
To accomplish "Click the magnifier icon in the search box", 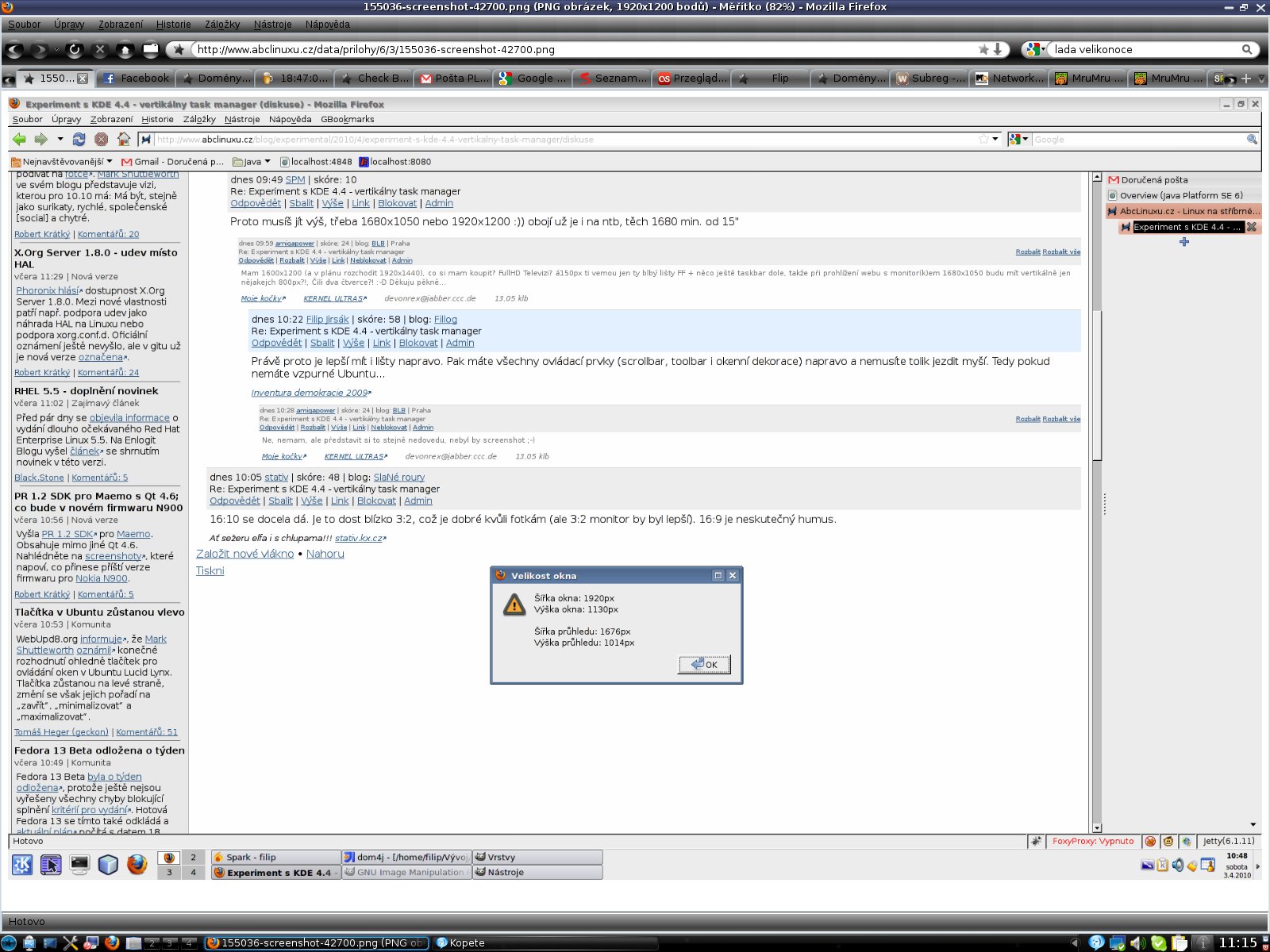I will click(x=1246, y=49).
